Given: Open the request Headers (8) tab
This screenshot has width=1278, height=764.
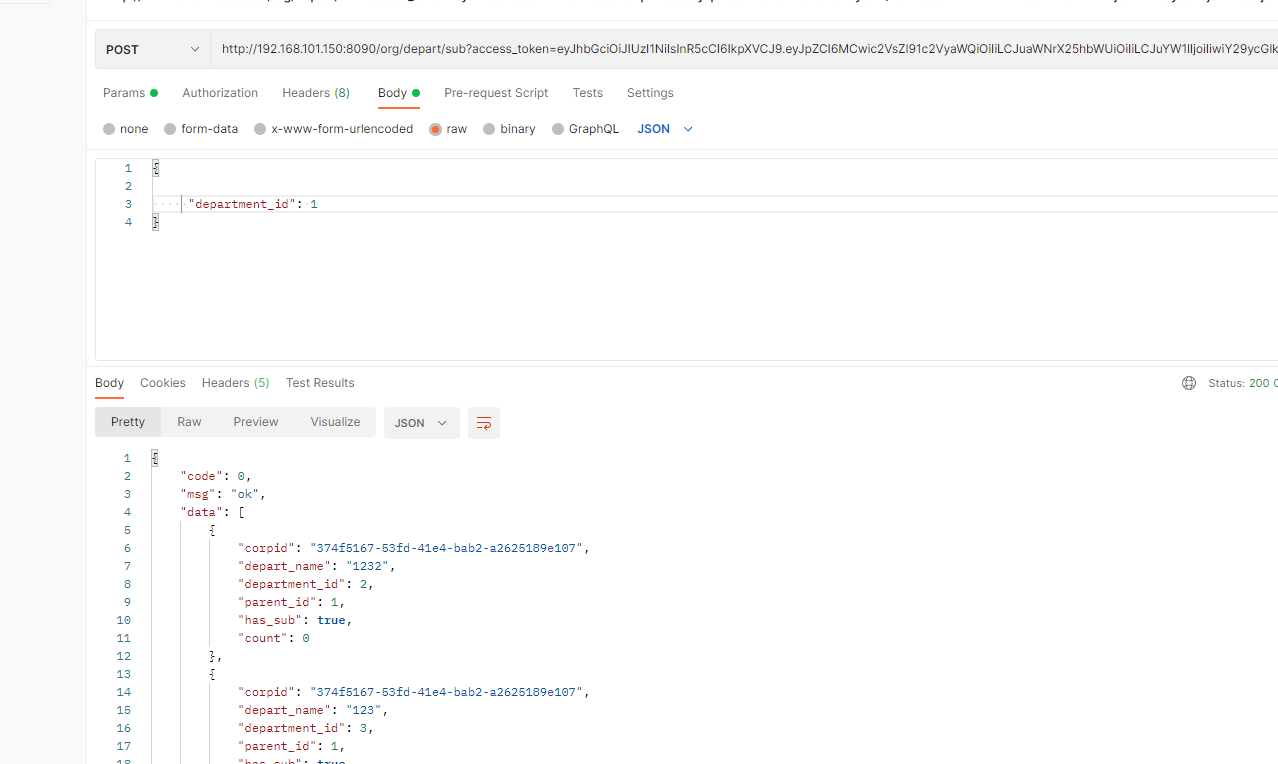Looking at the screenshot, I should pyautogui.click(x=316, y=93).
